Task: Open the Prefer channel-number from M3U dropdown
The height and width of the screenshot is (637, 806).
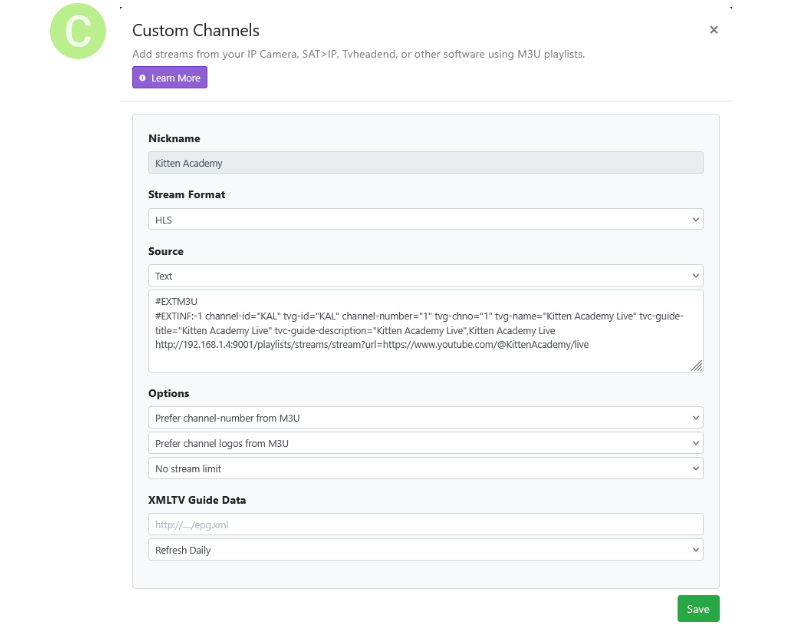Action: tap(425, 417)
